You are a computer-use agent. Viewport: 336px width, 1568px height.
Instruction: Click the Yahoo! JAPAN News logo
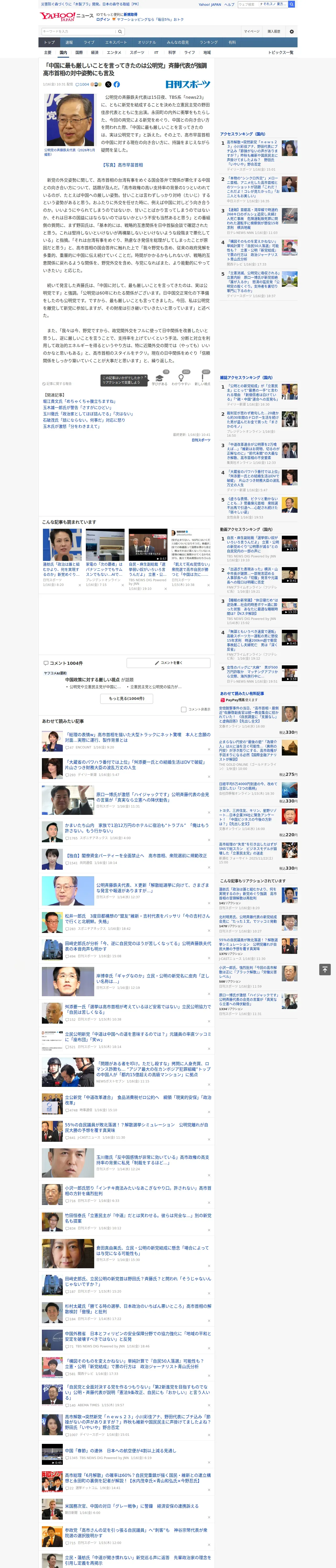(x=66, y=16)
